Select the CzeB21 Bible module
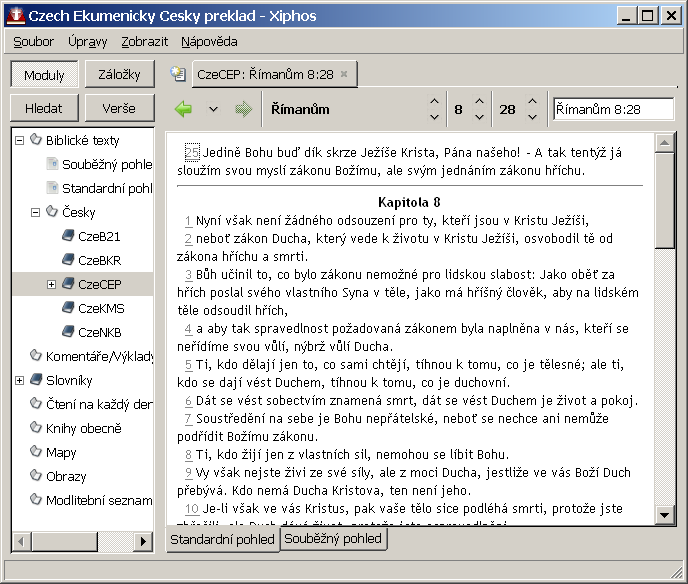The width and height of the screenshot is (688, 584). pyautogui.click(x=99, y=237)
